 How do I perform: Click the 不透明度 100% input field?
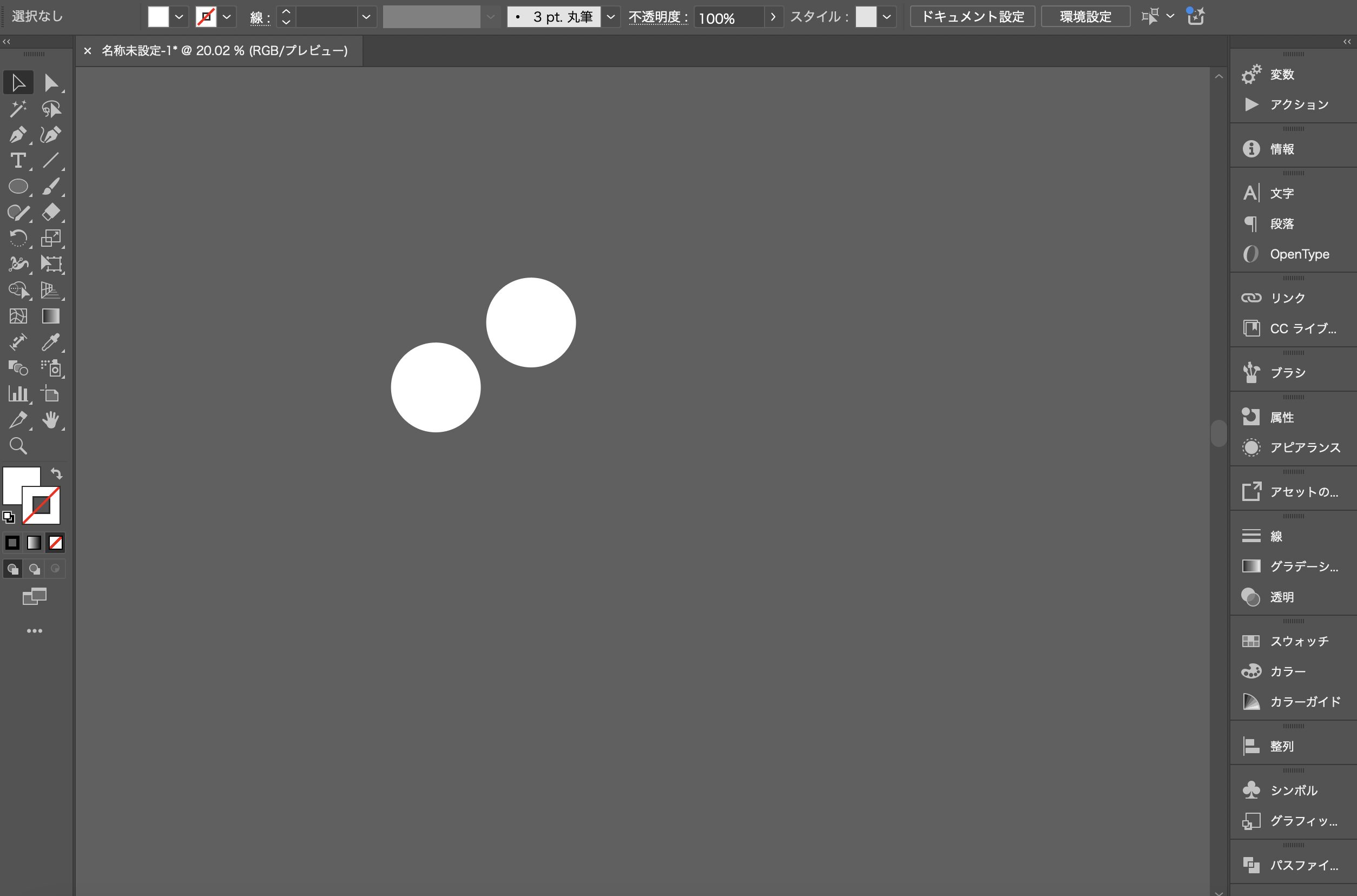(x=728, y=18)
